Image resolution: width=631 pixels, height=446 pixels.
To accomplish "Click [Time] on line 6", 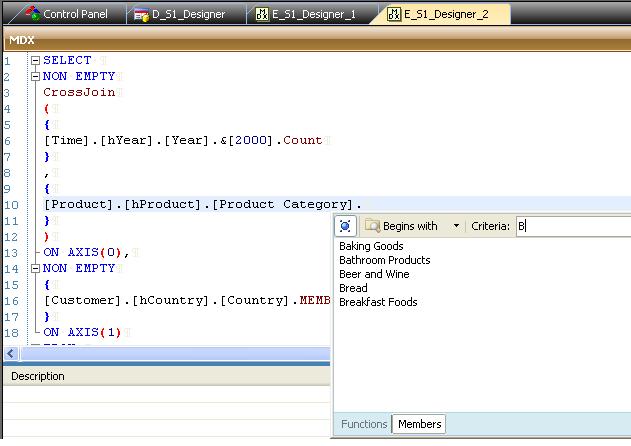I will [x=66, y=140].
